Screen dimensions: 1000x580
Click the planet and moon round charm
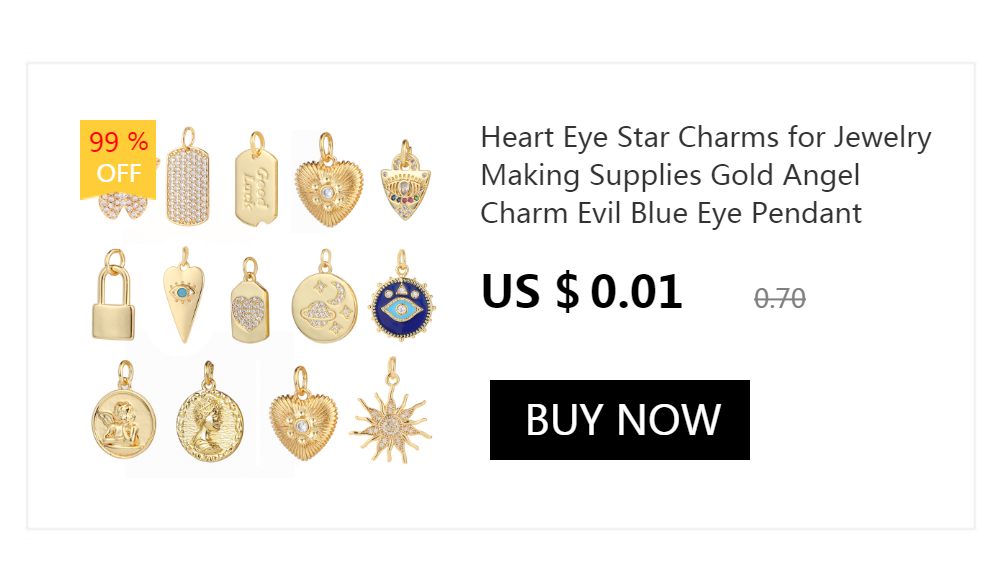click(325, 296)
